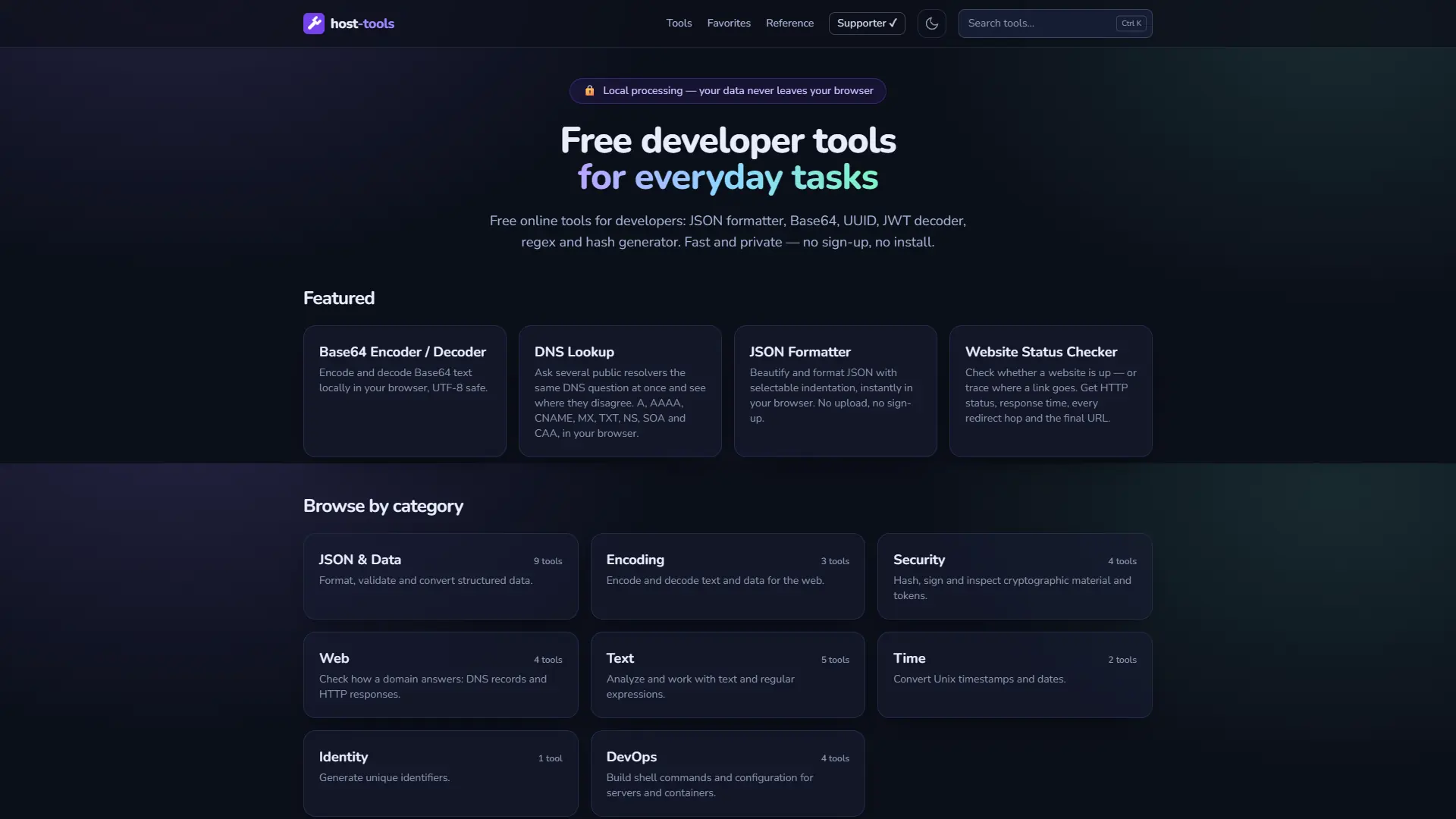Click the Featured section heading

pos(339,298)
